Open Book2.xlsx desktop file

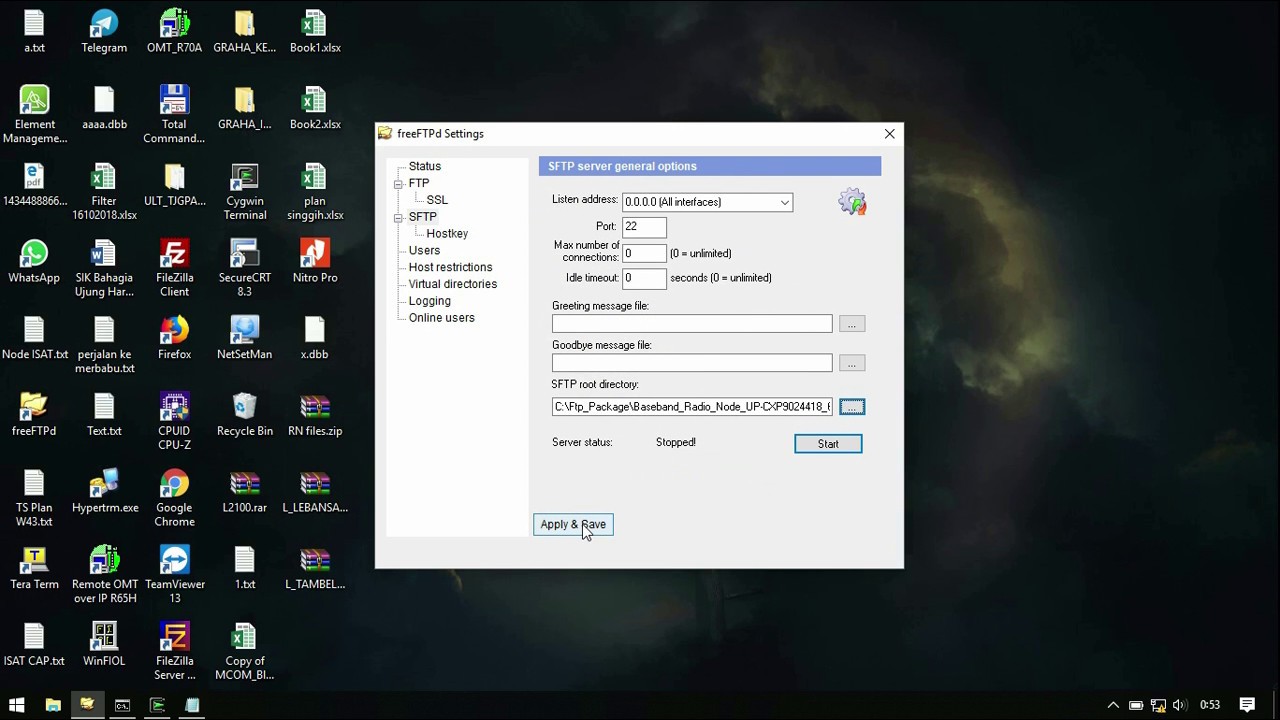pyautogui.click(x=315, y=108)
